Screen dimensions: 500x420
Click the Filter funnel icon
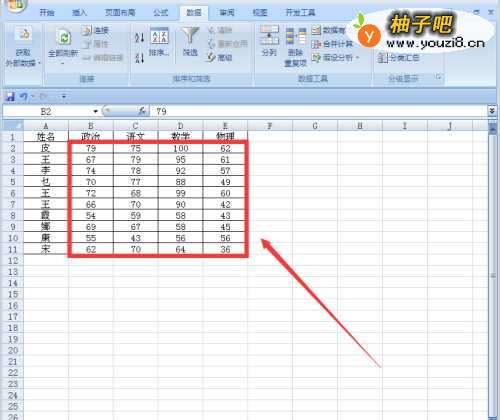click(190, 35)
